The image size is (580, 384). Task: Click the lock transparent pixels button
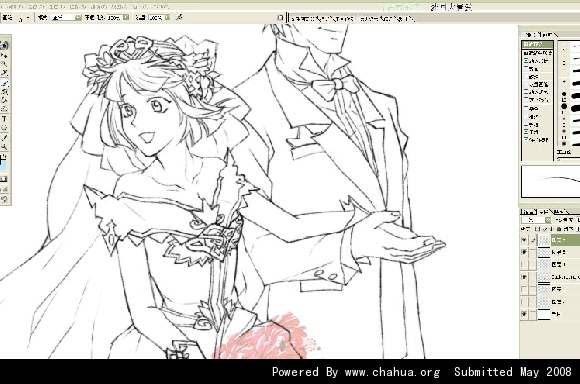[x=537, y=229]
